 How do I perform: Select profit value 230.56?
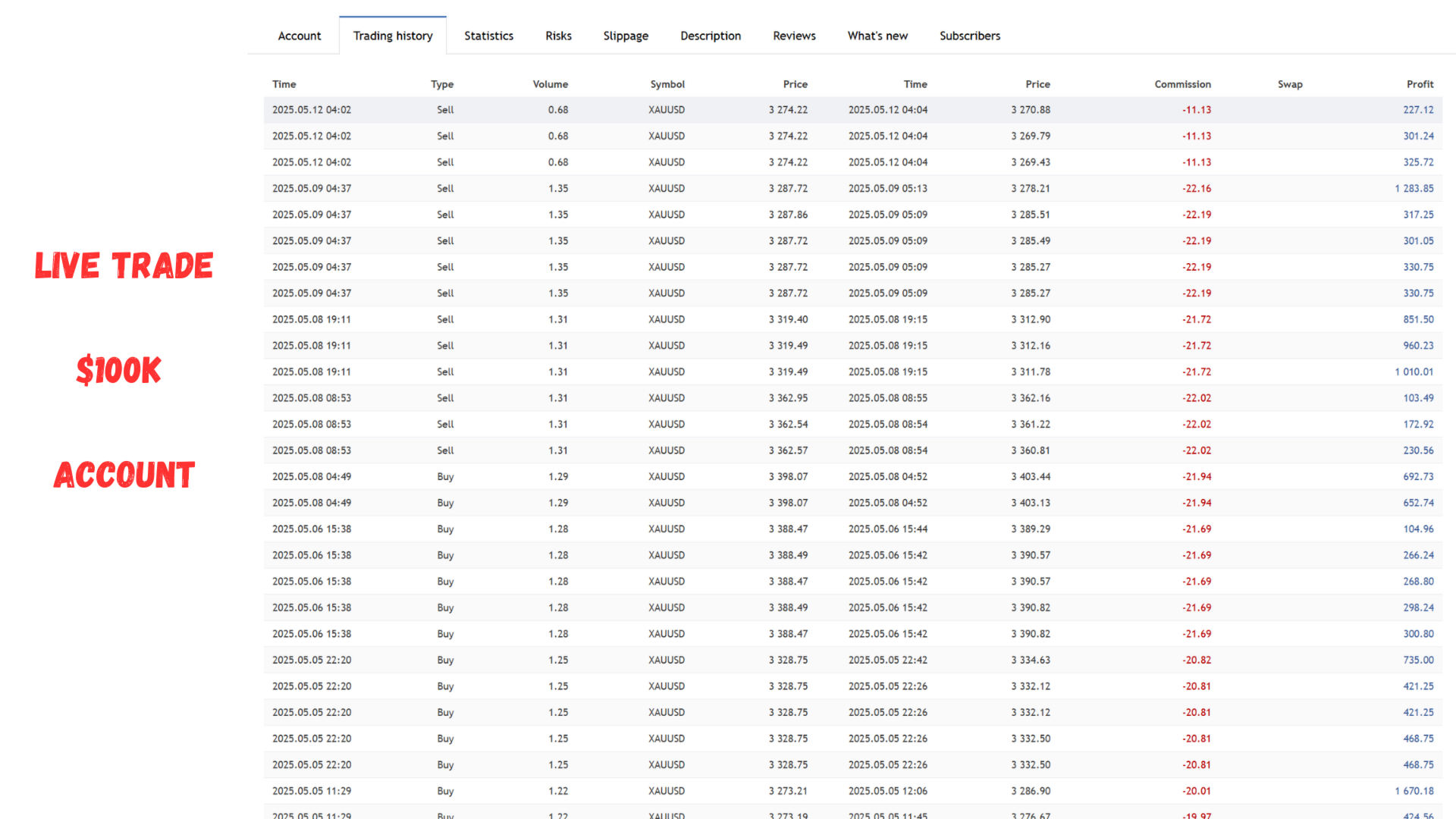1418,450
